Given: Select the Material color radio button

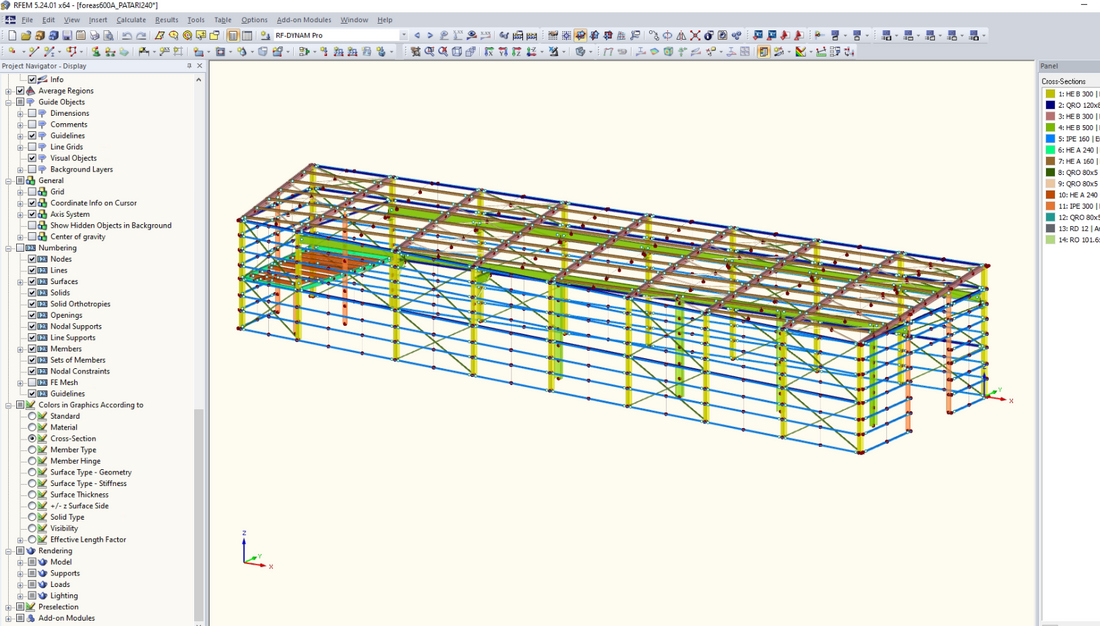Looking at the screenshot, I should 32,428.
